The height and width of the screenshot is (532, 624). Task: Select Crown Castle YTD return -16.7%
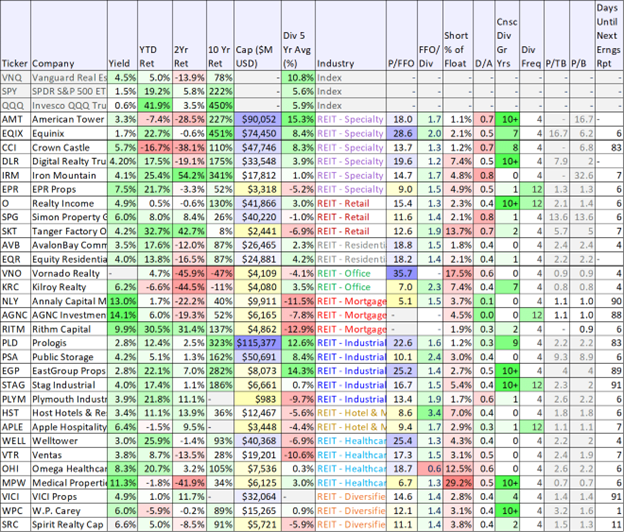point(155,148)
